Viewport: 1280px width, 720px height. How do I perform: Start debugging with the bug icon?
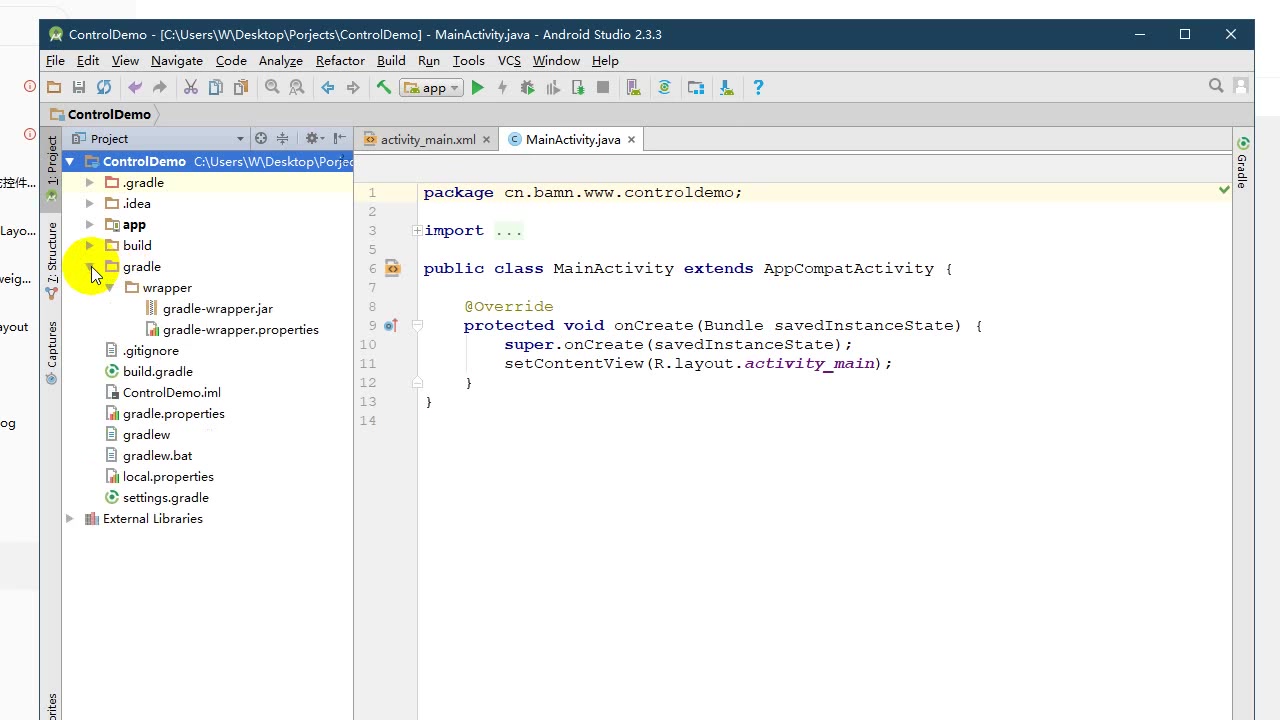click(x=528, y=88)
